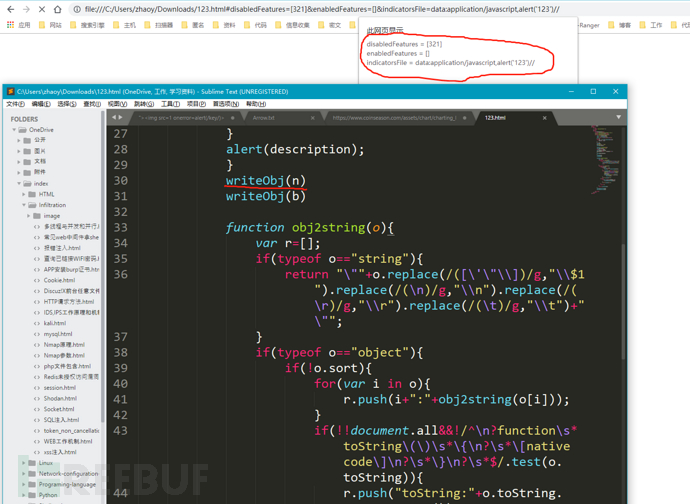Open the 项目(P) menu
The image size is (690, 504).
[196, 104]
